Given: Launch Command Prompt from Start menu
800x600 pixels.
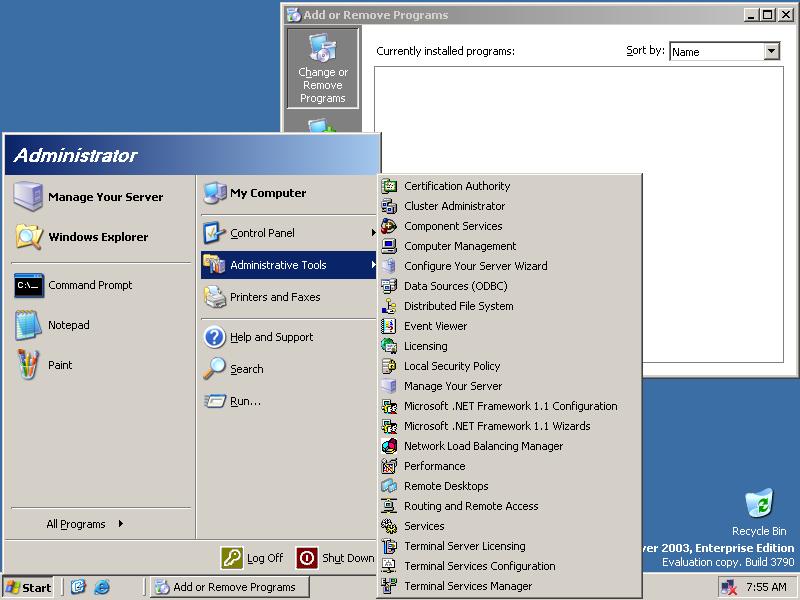Looking at the screenshot, I should (101, 285).
